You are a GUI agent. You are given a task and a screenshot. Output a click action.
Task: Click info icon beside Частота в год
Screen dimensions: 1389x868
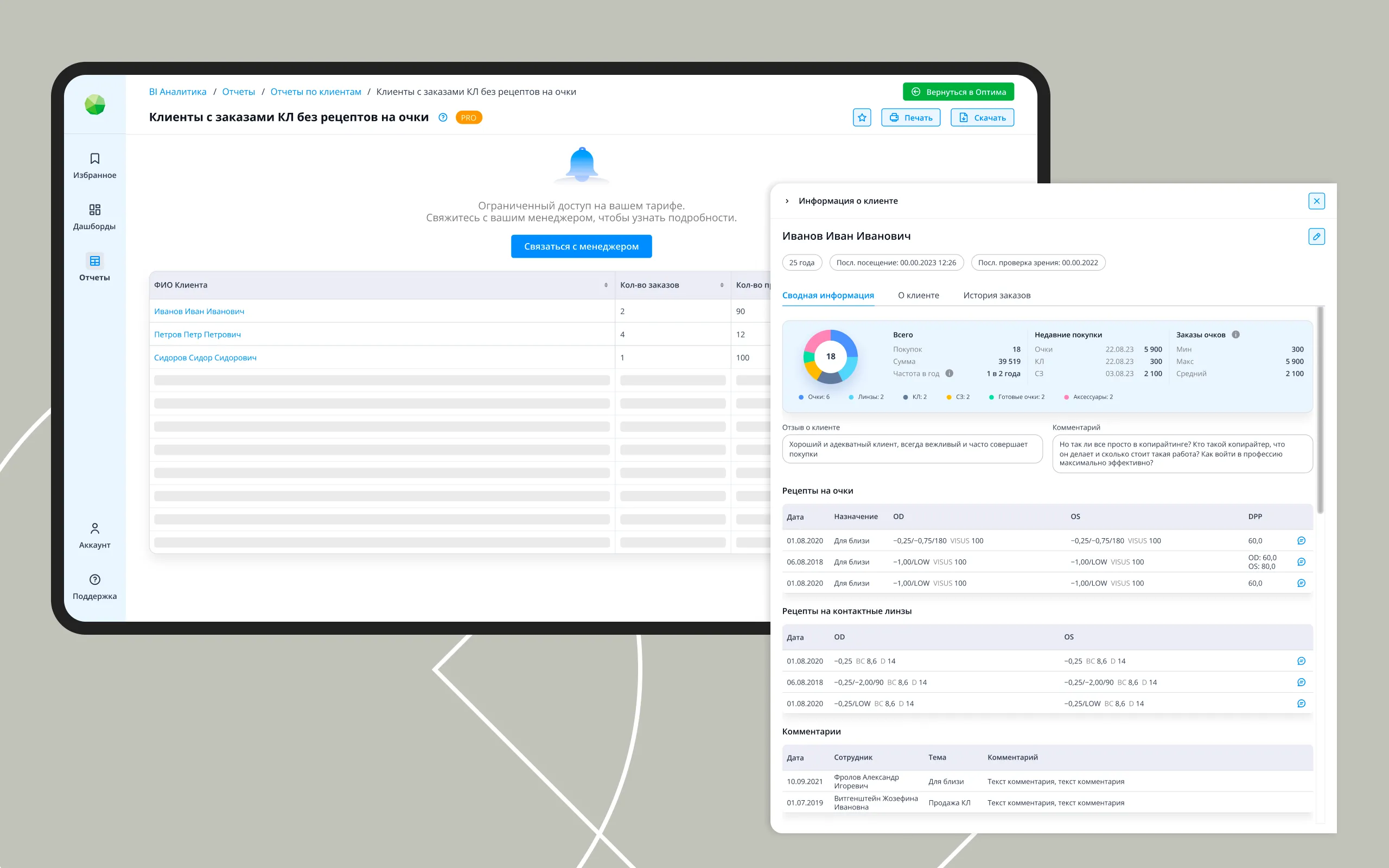pos(950,373)
